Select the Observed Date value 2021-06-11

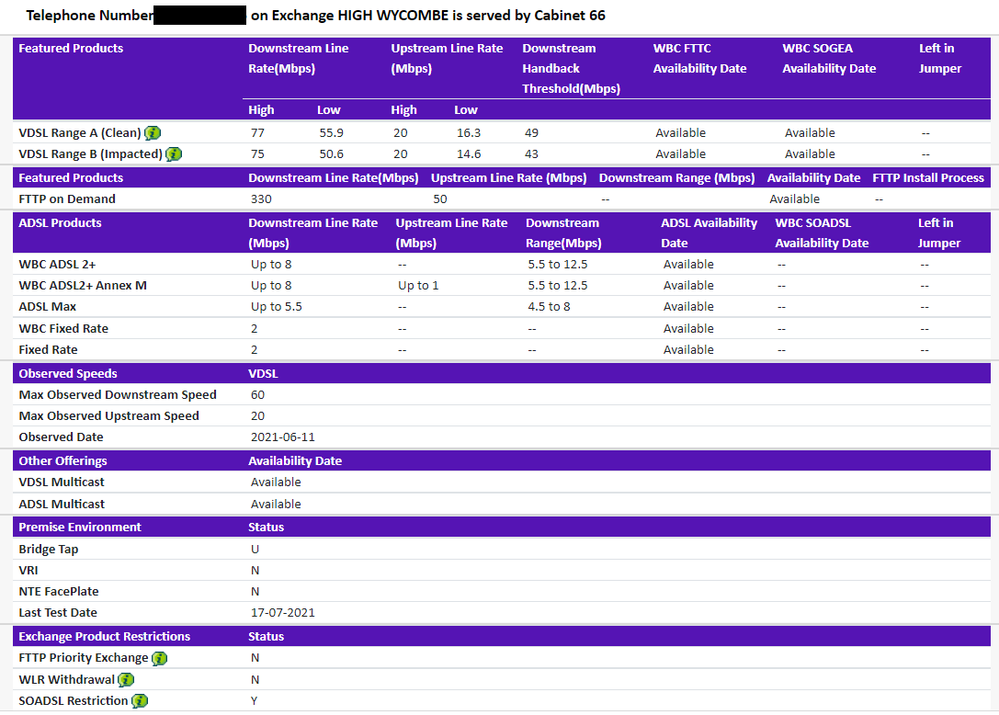(x=283, y=437)
